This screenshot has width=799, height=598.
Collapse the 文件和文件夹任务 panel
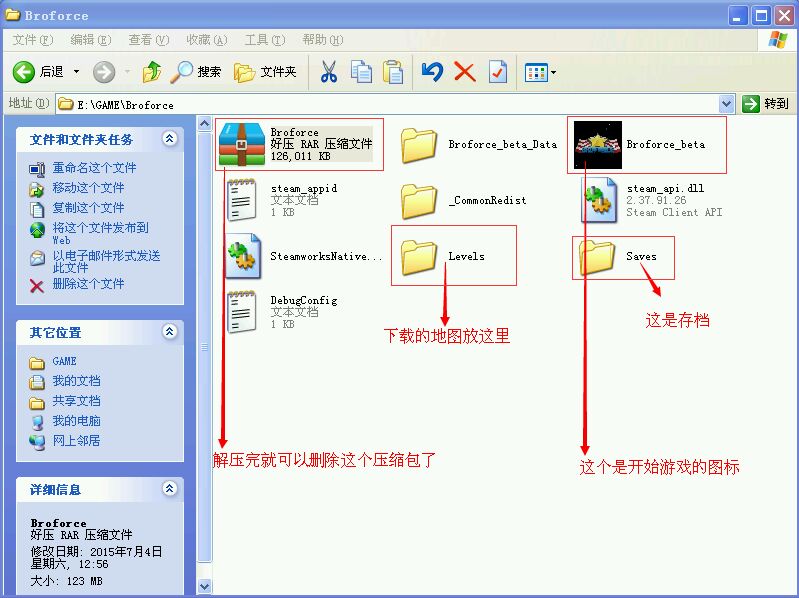(170, 138)
